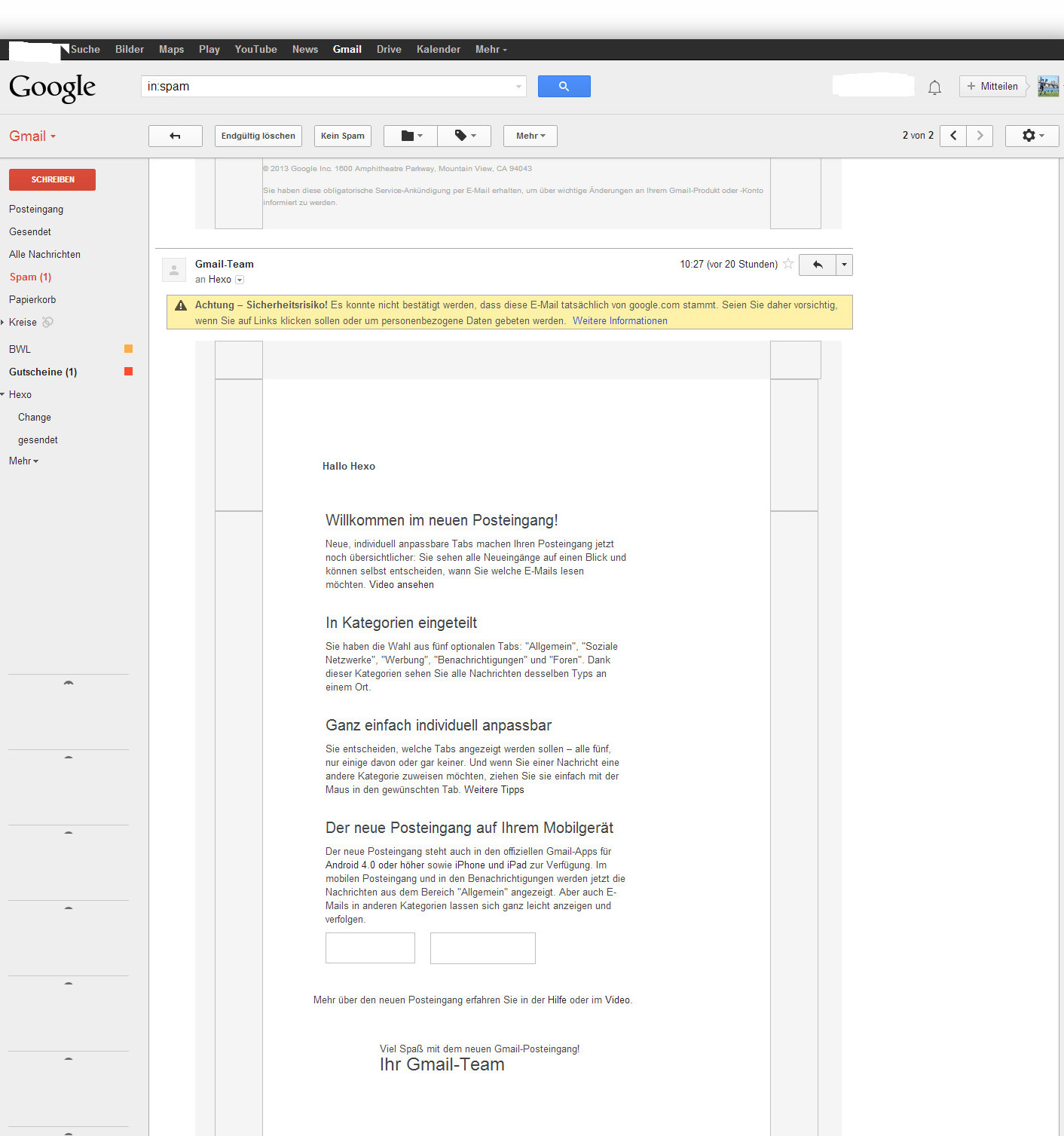The image size is (1064, 1136).
Task: Go to News in the top bar
Action: click(305, 50)
